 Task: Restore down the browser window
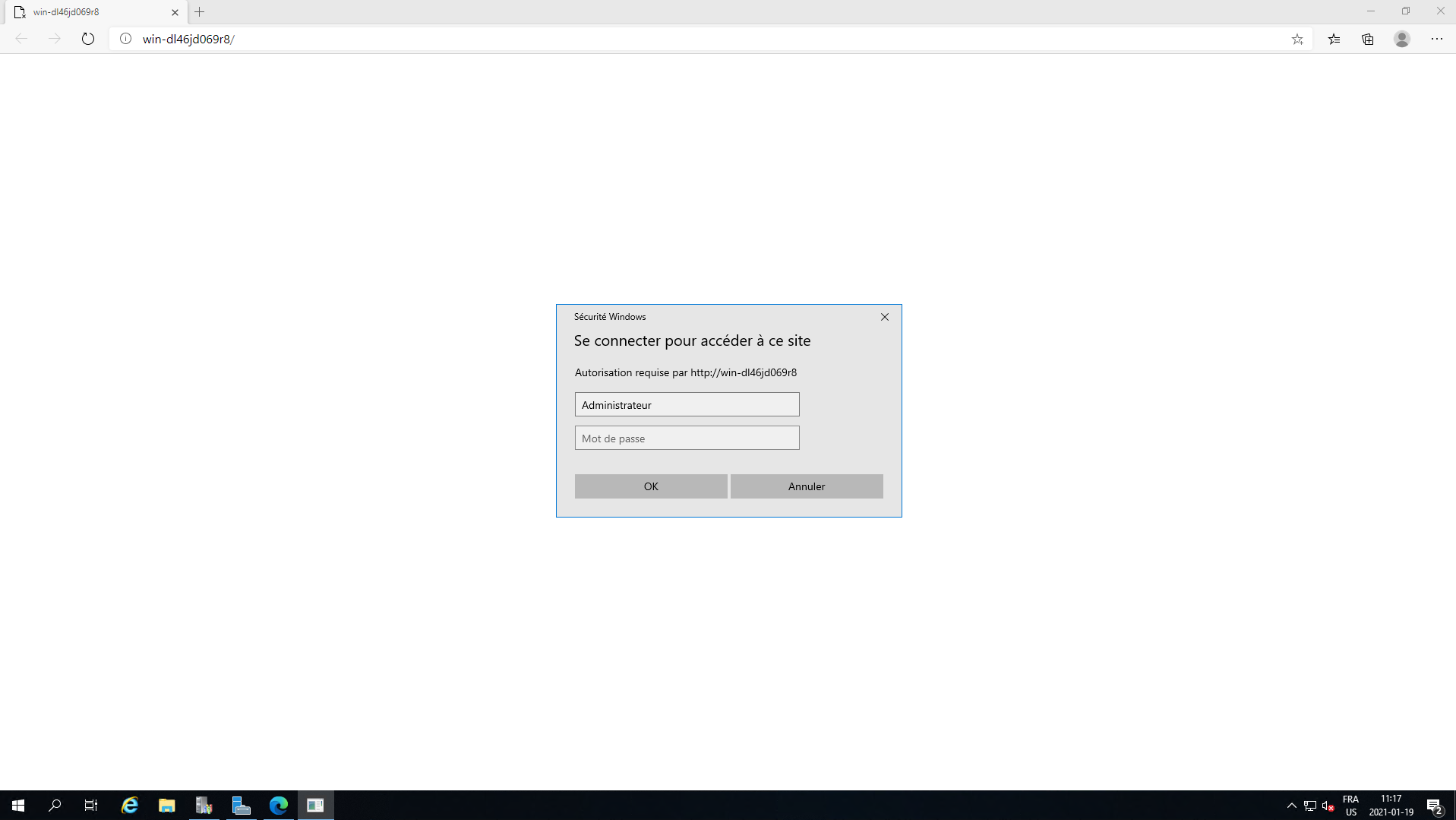click(x=1406, y=11)
